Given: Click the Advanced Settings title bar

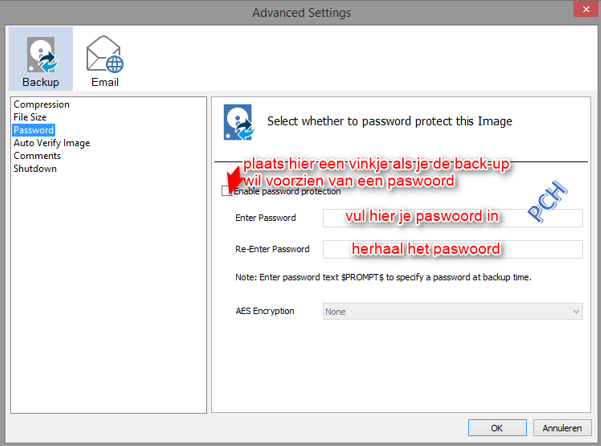Looking at the screenshot, I should coord(300,12).
